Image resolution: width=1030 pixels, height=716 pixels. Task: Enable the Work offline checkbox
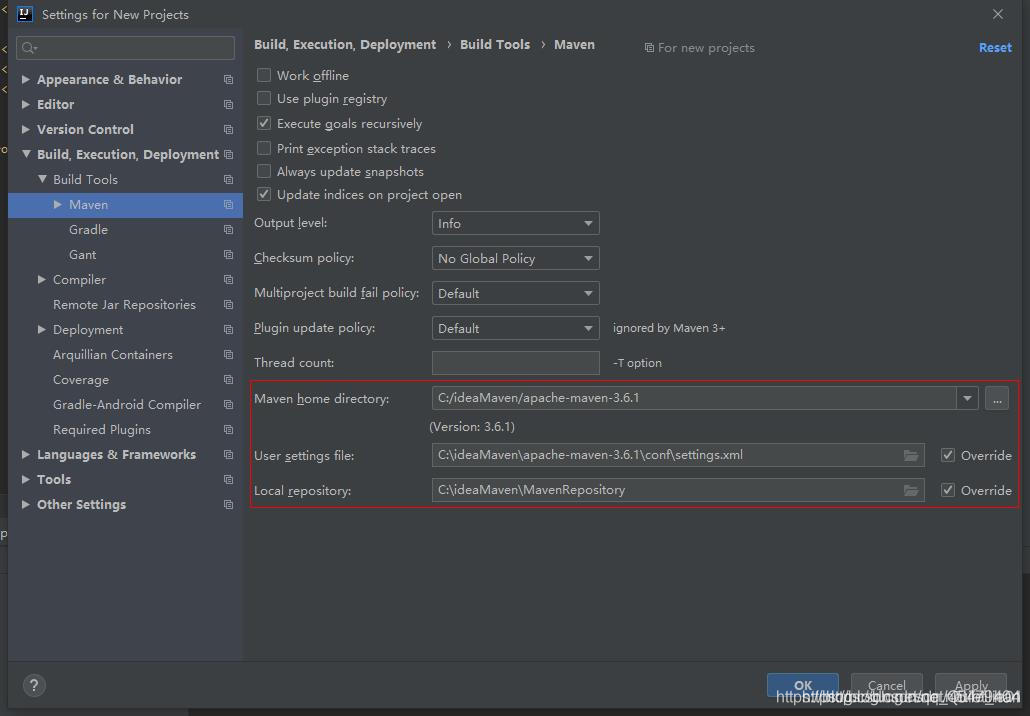pos(264,75)
